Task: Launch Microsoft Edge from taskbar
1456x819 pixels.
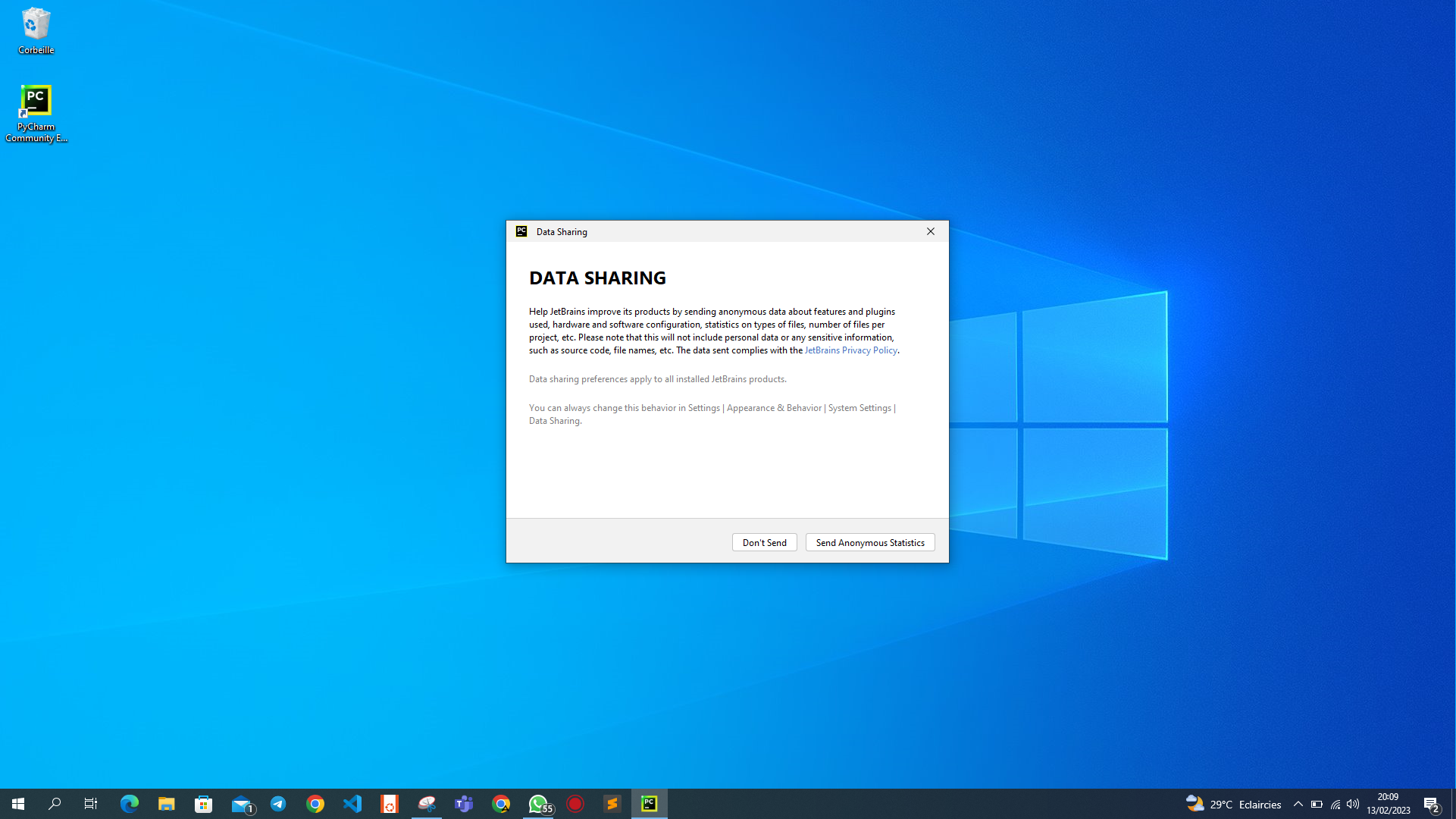Action: tap(130, 804)
